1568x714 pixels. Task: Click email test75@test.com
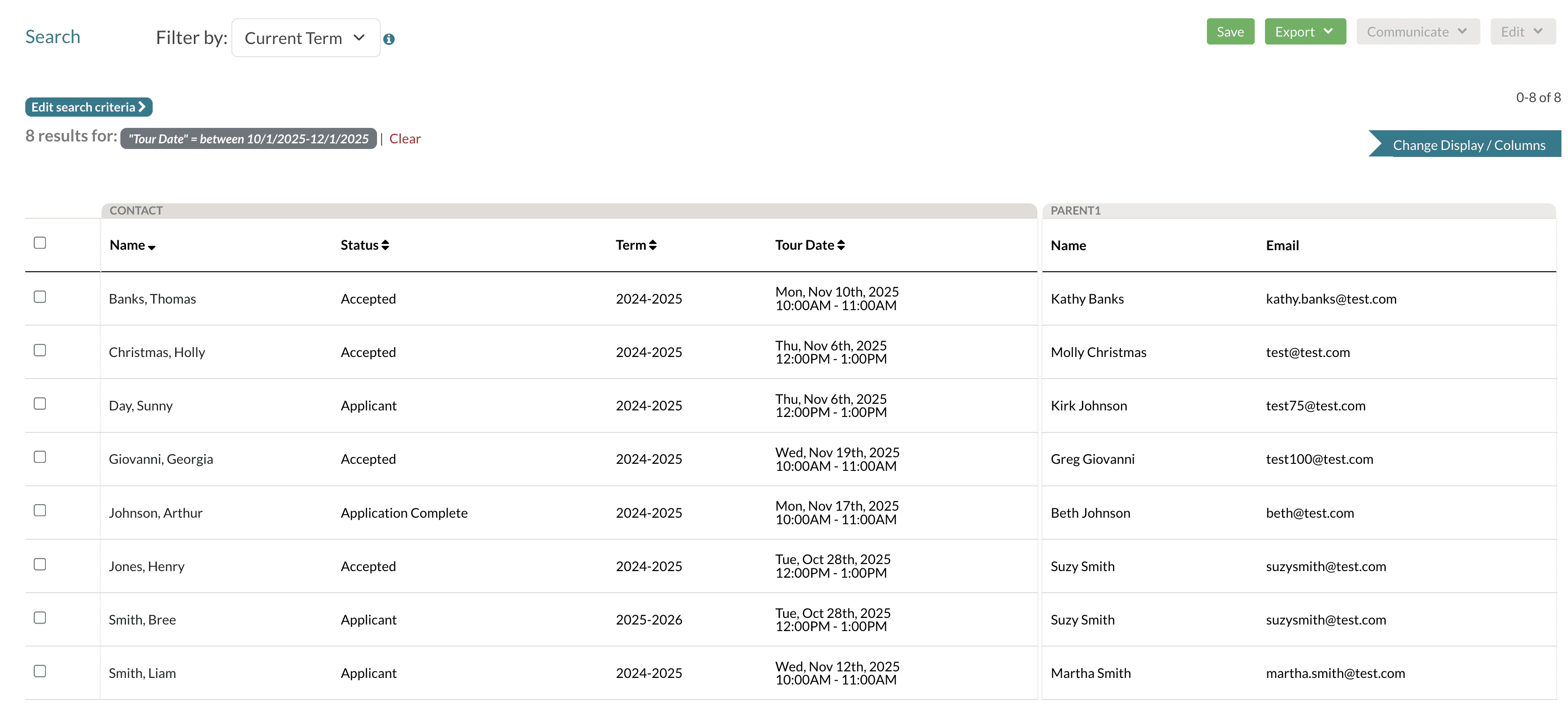click(x=1316, y=406)
